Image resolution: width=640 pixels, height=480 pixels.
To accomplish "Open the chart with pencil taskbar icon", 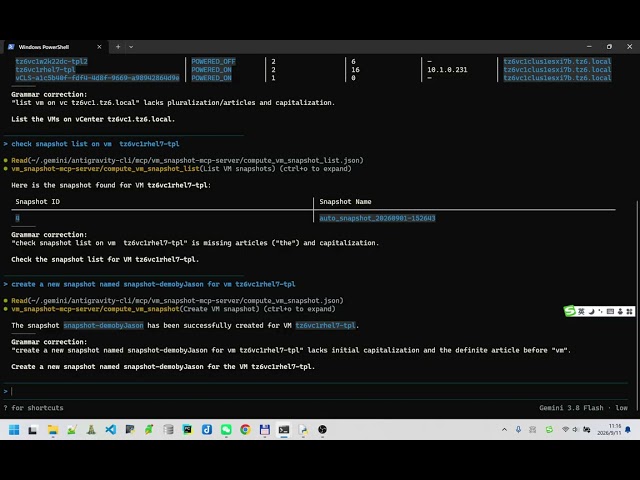I will 72,429.
